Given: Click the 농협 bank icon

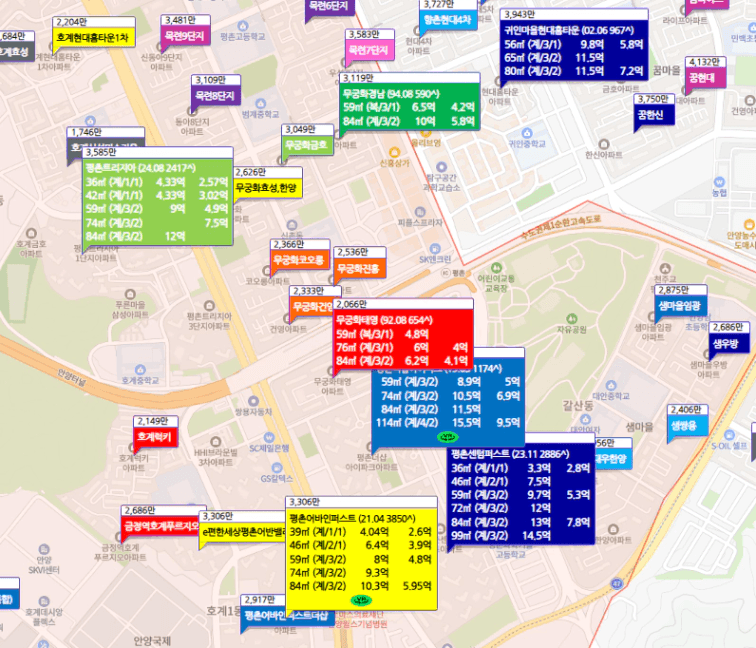Looking at the screenshot, I should (x=719, y=182).
